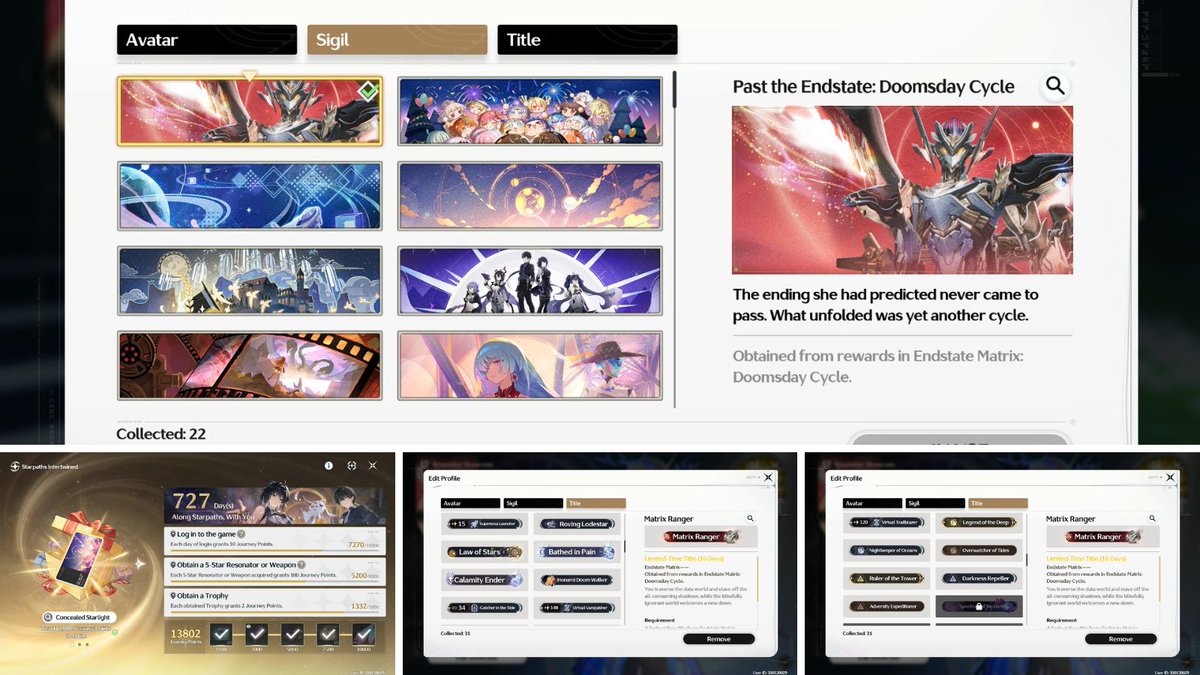Choose the Darkness Repeller title badge
This screenshot has width=1200, height=675.
(x=977, y=579)
